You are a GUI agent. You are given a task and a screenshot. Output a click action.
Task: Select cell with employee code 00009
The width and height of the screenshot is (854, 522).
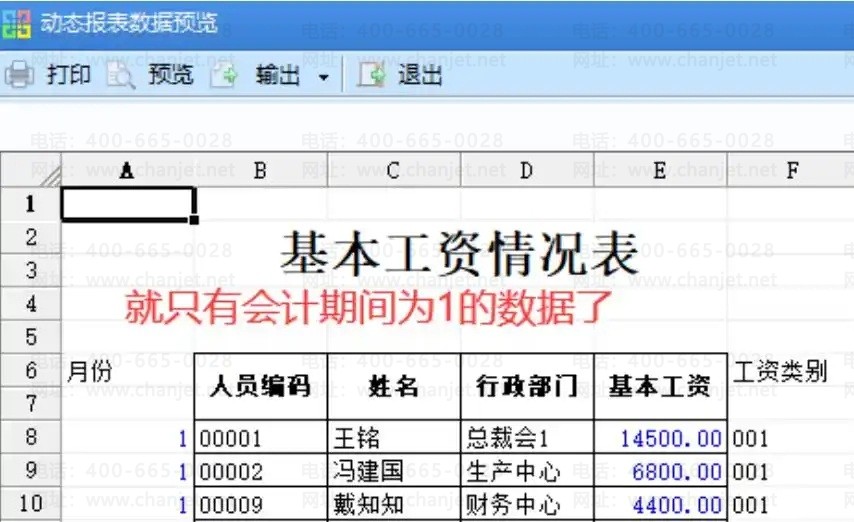pyautogui.click(x=260, y=505)
